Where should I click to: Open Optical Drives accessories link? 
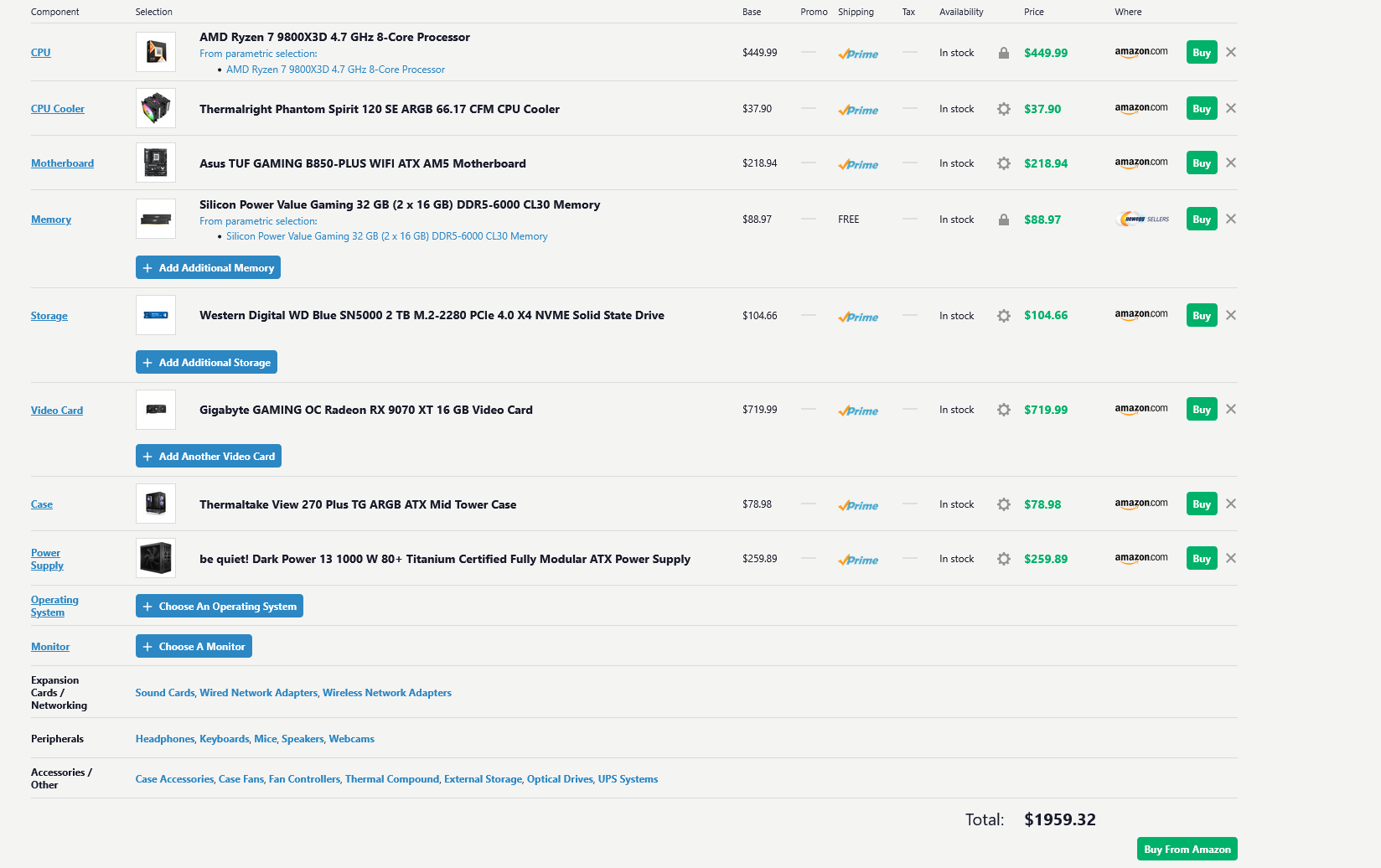pyautogui.click(x=560, y=779)
